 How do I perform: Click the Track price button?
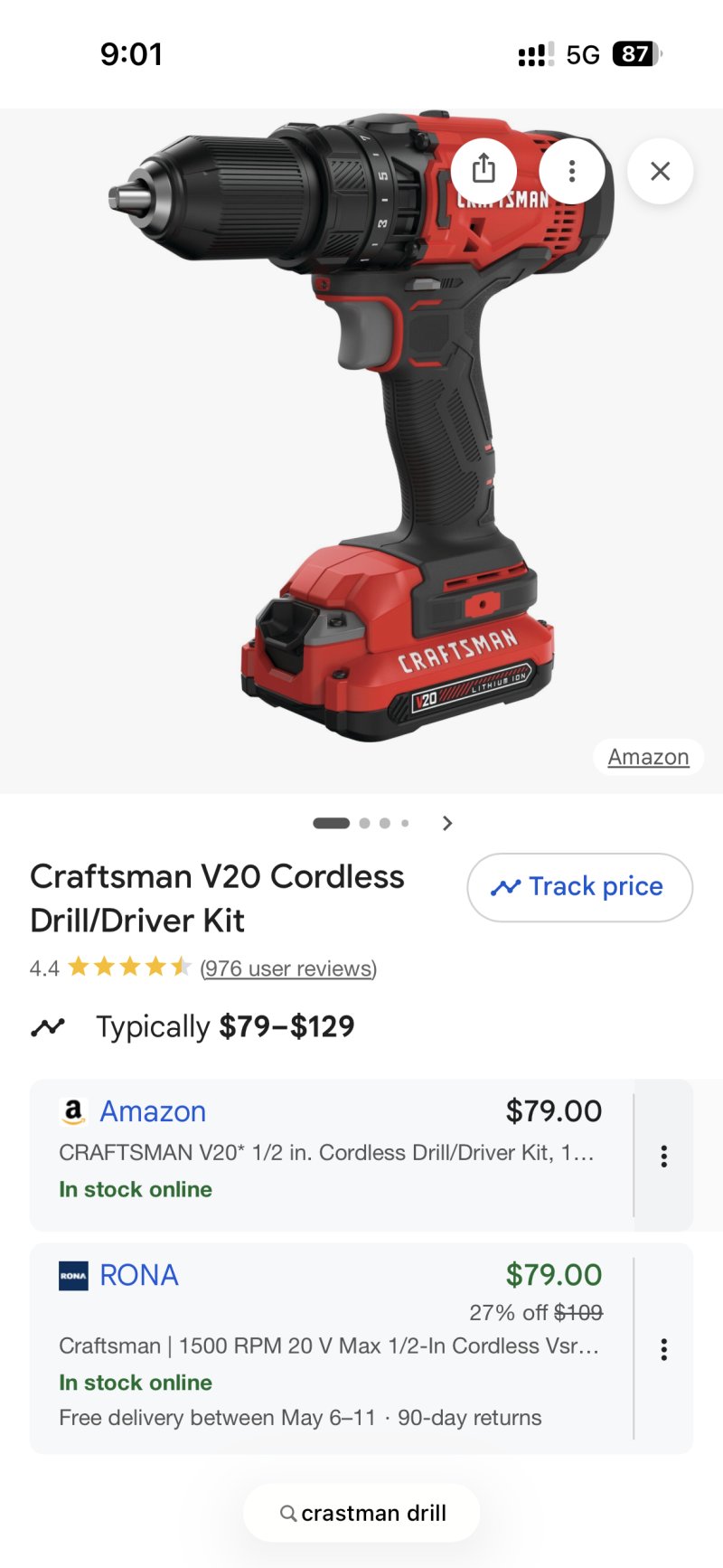coord(580,887)
